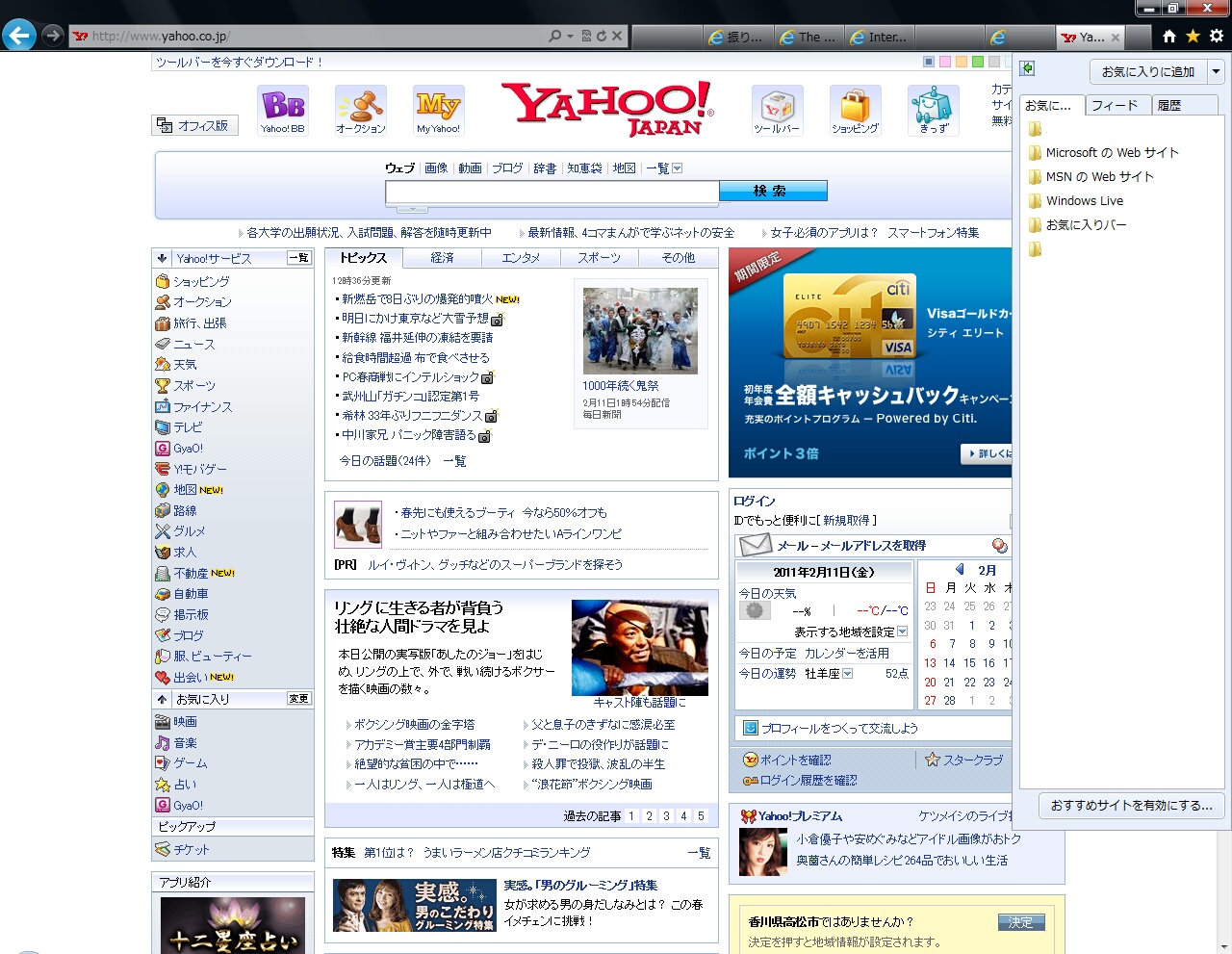Pin the Favorites Center with the green arrow icon
1232x954 pixels.
point(1027,68)
